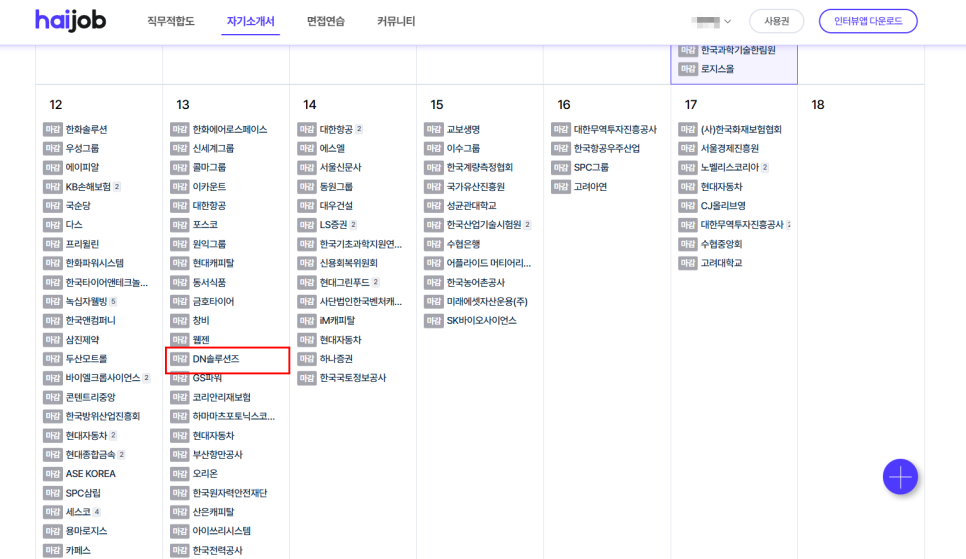
Task: Click the blue floating plus button
Action: click(900, 477)
